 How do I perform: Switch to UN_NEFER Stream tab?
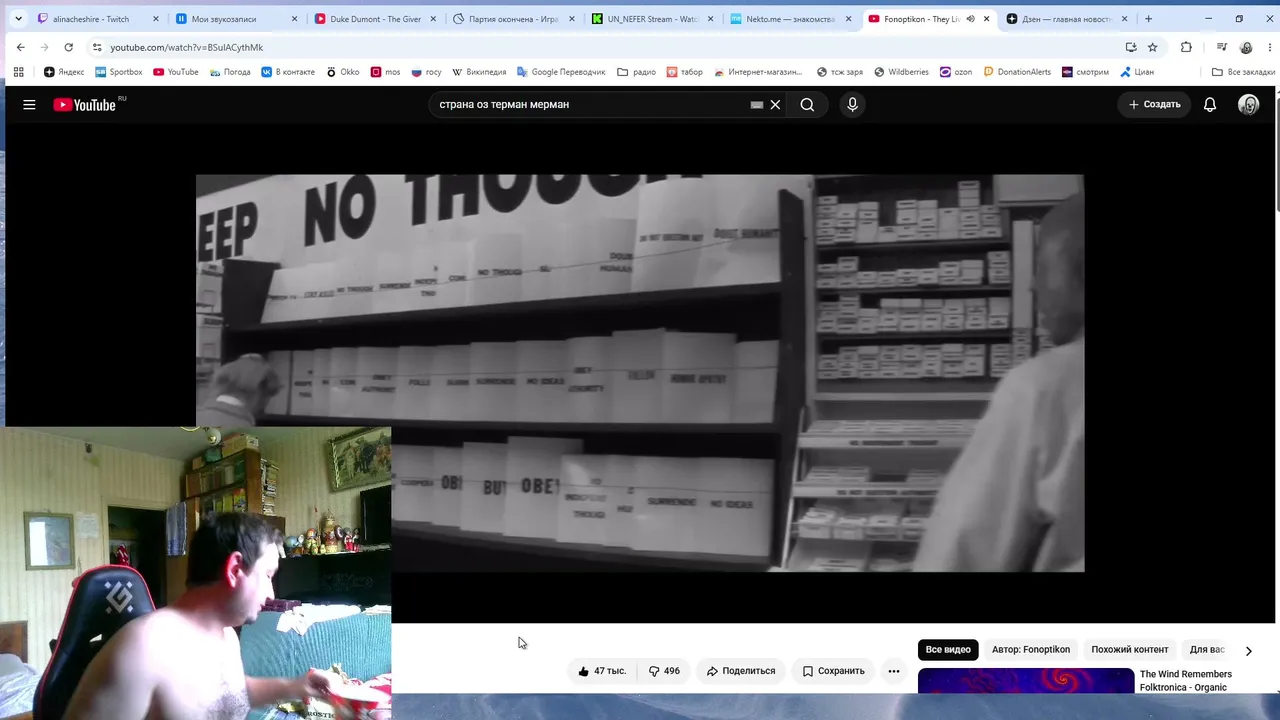650,19
